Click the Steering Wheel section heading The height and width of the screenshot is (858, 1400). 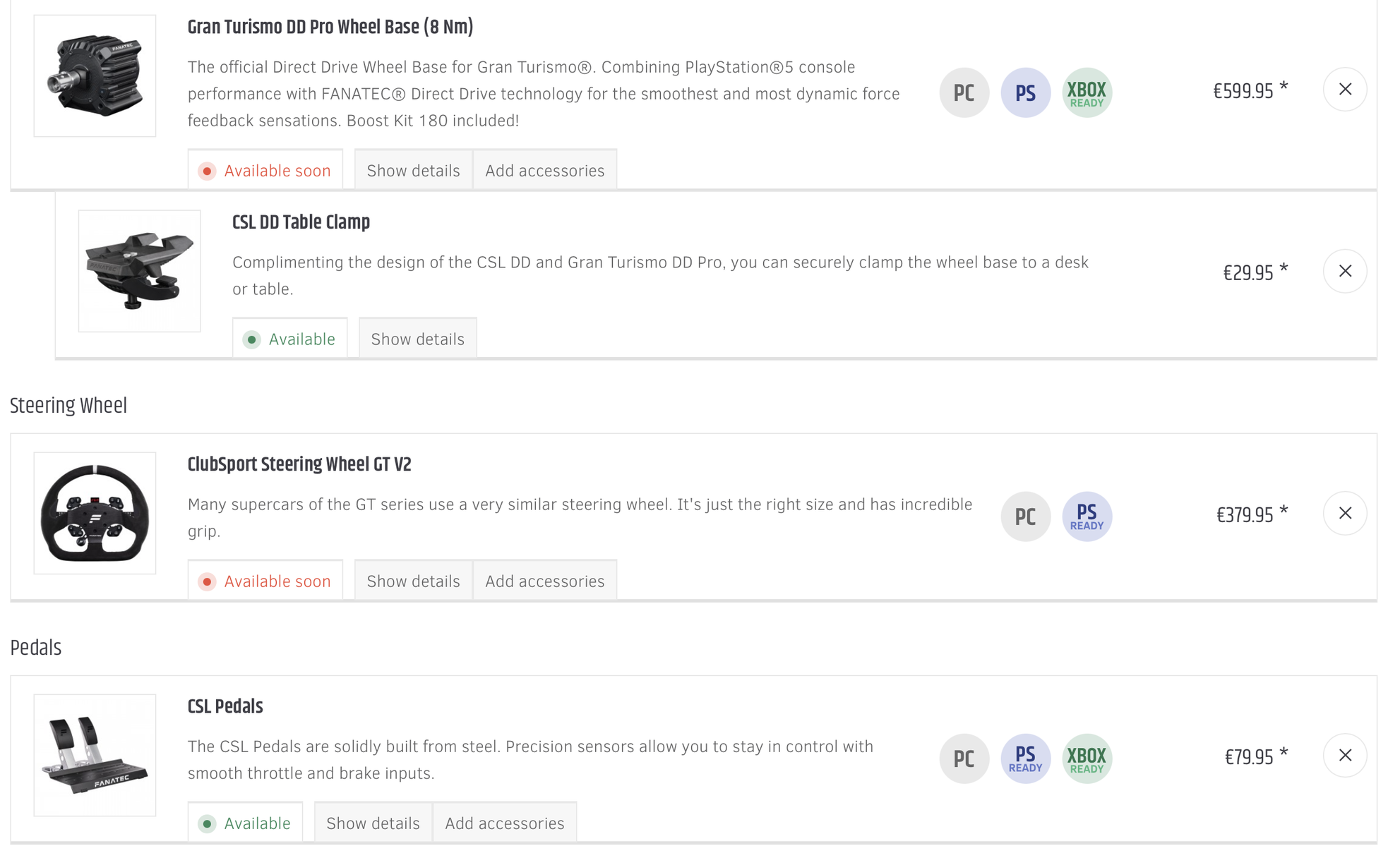68,406
